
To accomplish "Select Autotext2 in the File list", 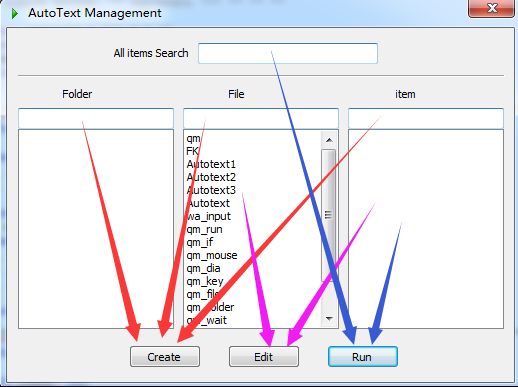I will 211,177.
